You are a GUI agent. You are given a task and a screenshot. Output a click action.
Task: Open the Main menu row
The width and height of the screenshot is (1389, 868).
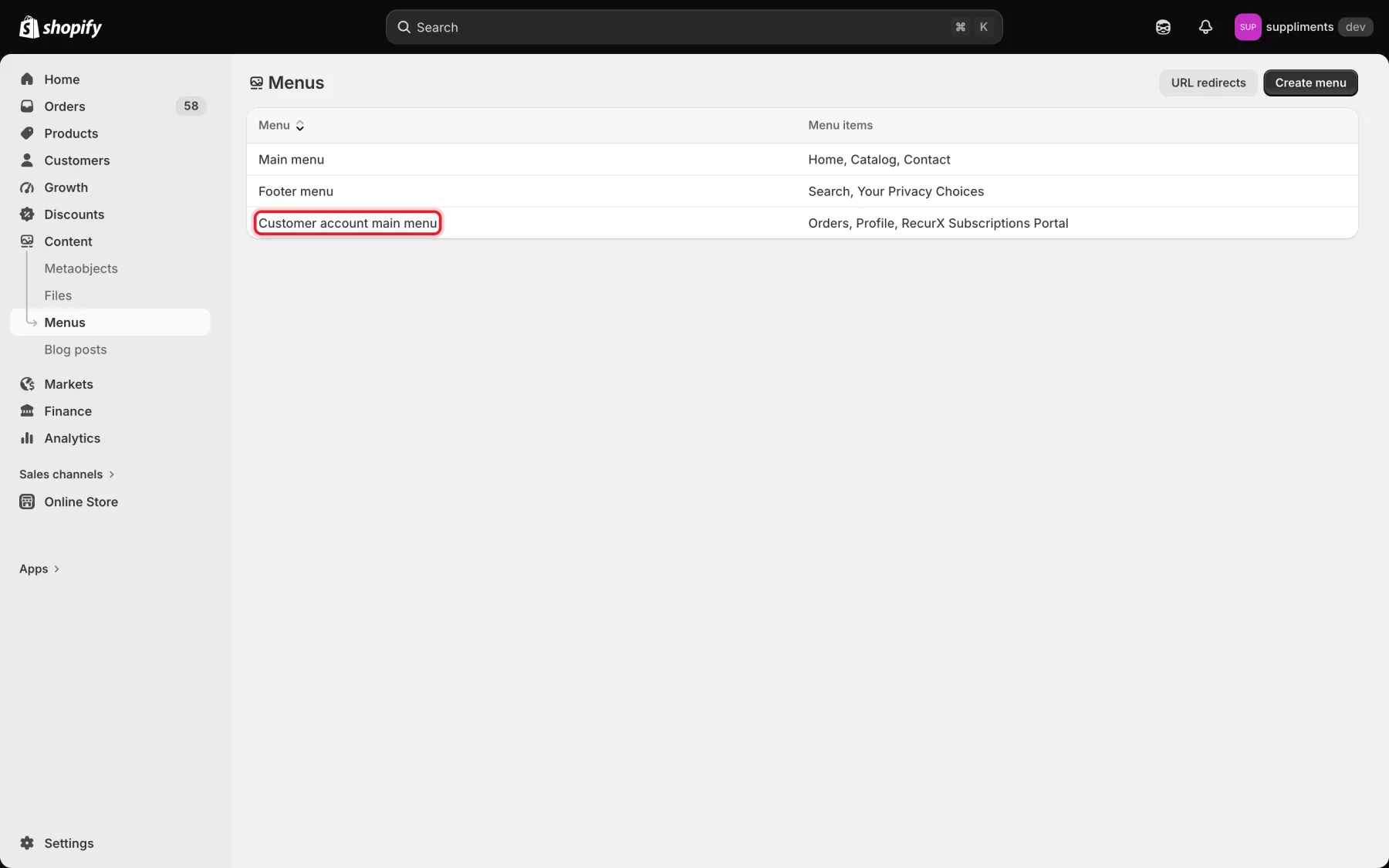802,160
